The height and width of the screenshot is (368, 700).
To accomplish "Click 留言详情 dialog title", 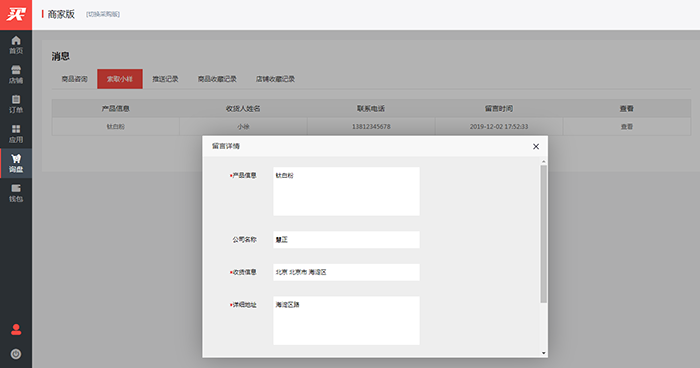I will coord(226,146).
